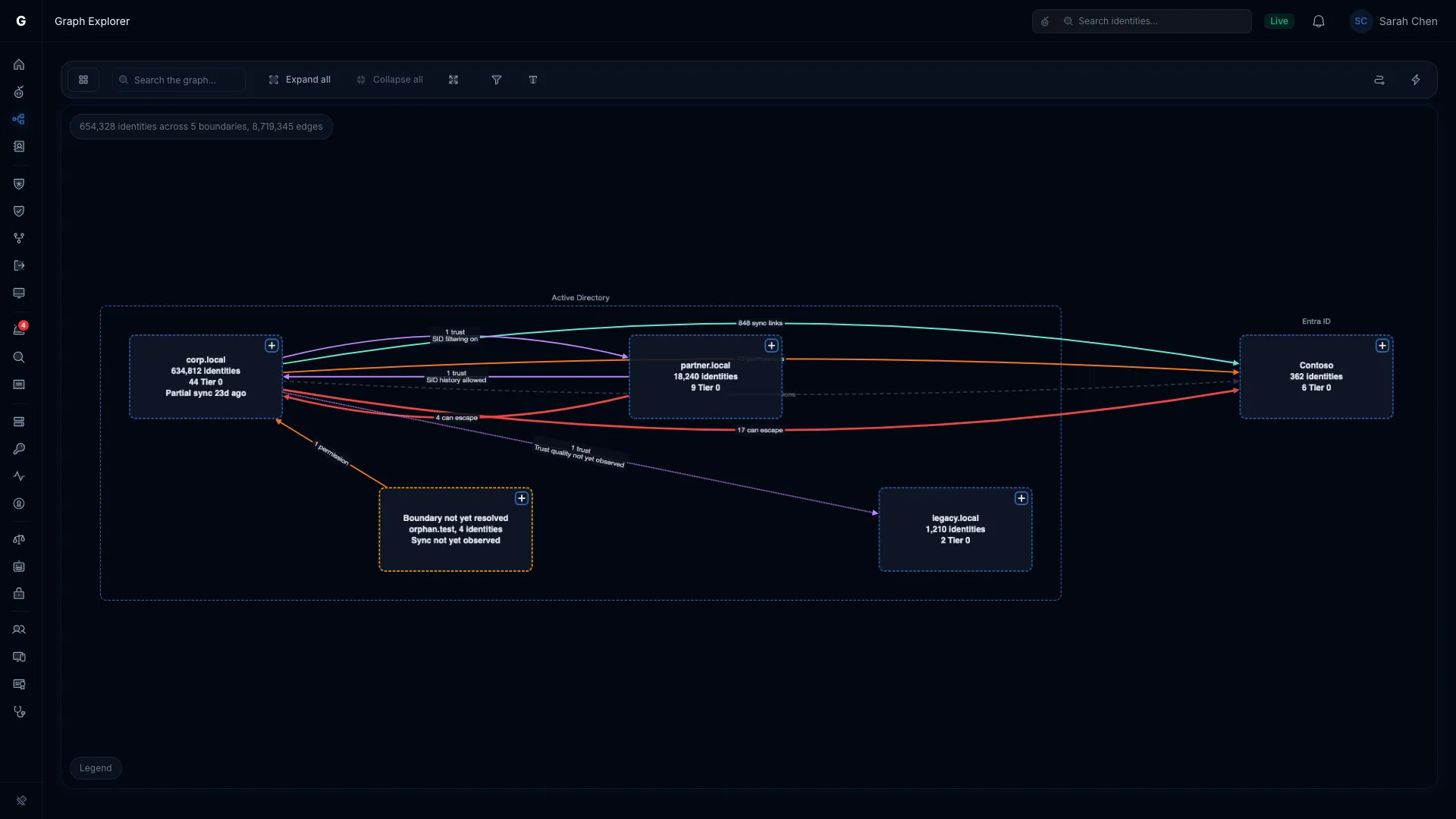The height and width of the screenshot is (819, 1456).
Task: Open the Legend panel
Action: click(96, 768)
